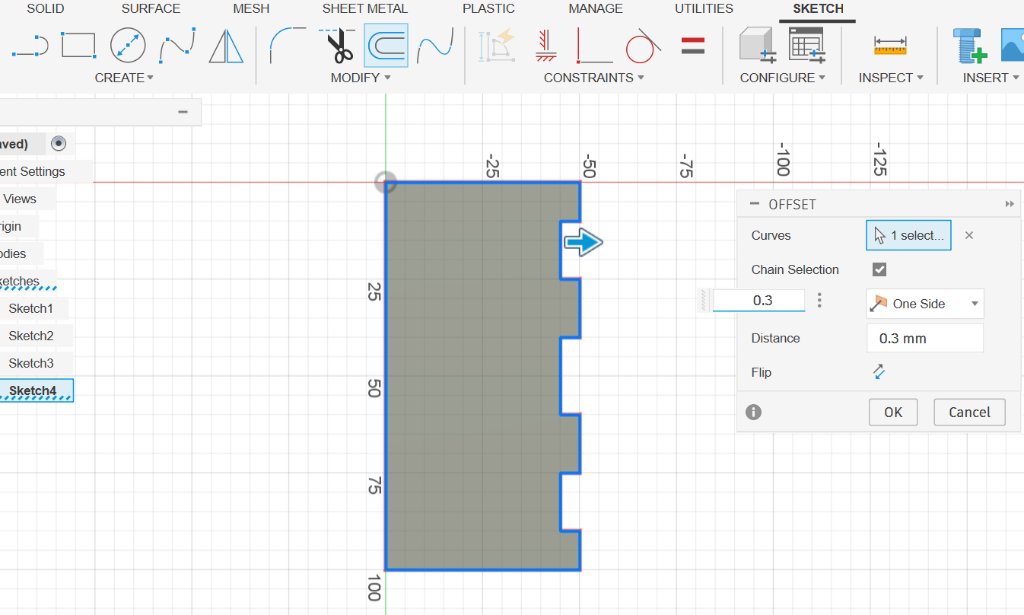
Task: Select Sketch3 in the browser
Action: (31, 363)
